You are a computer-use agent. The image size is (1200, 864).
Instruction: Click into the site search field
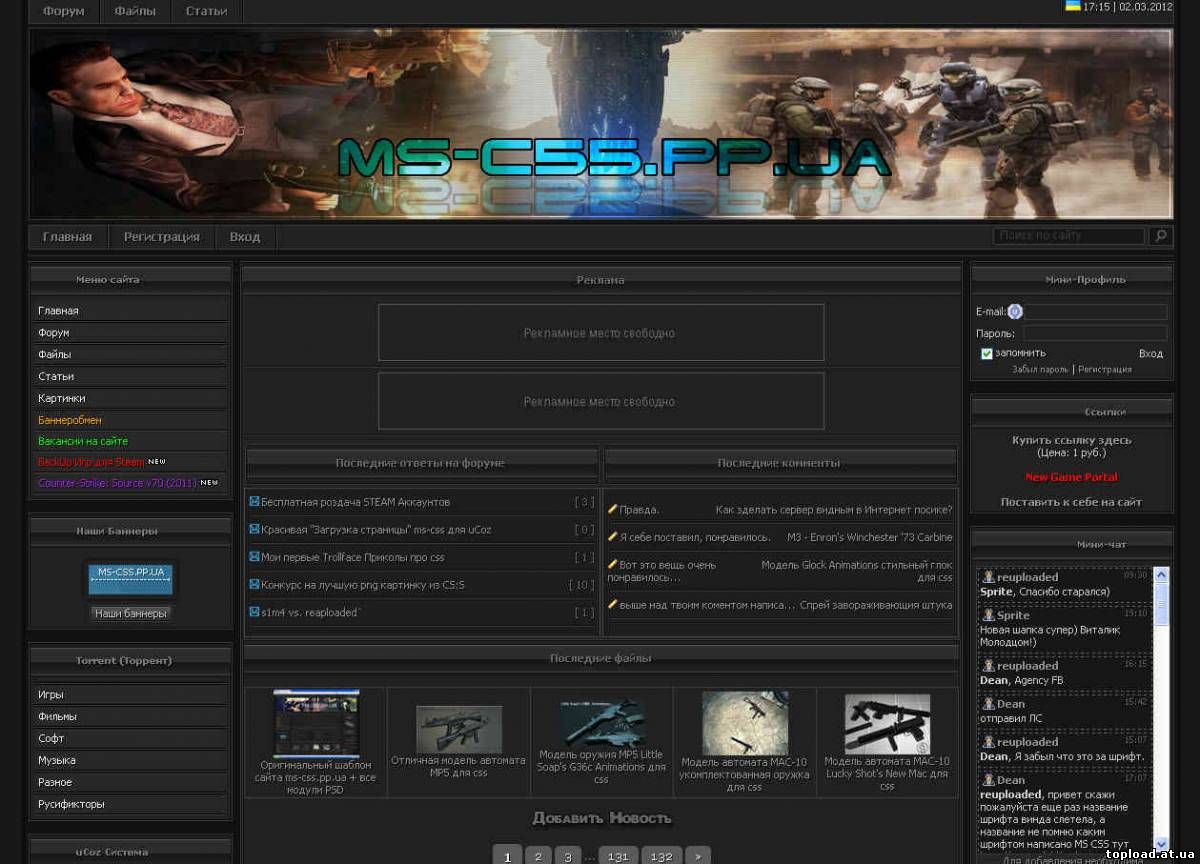pos(1069,236)
